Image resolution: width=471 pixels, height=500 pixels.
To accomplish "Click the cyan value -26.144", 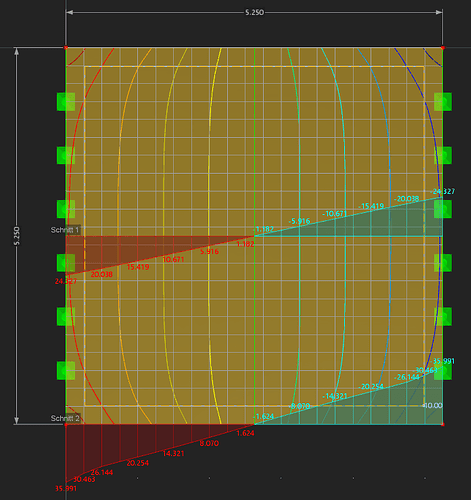I will point(406,377).
